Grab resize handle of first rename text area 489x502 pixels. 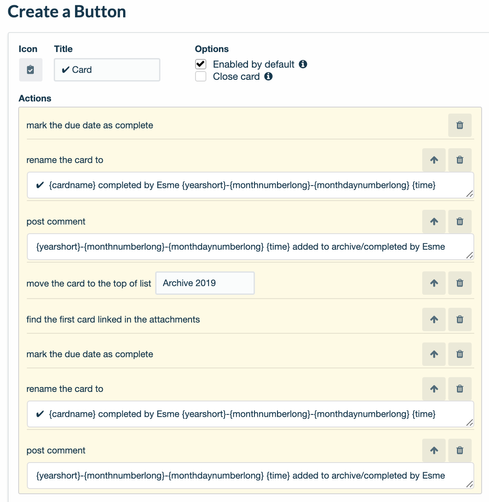pyautogui.click(x=469, y=194)
